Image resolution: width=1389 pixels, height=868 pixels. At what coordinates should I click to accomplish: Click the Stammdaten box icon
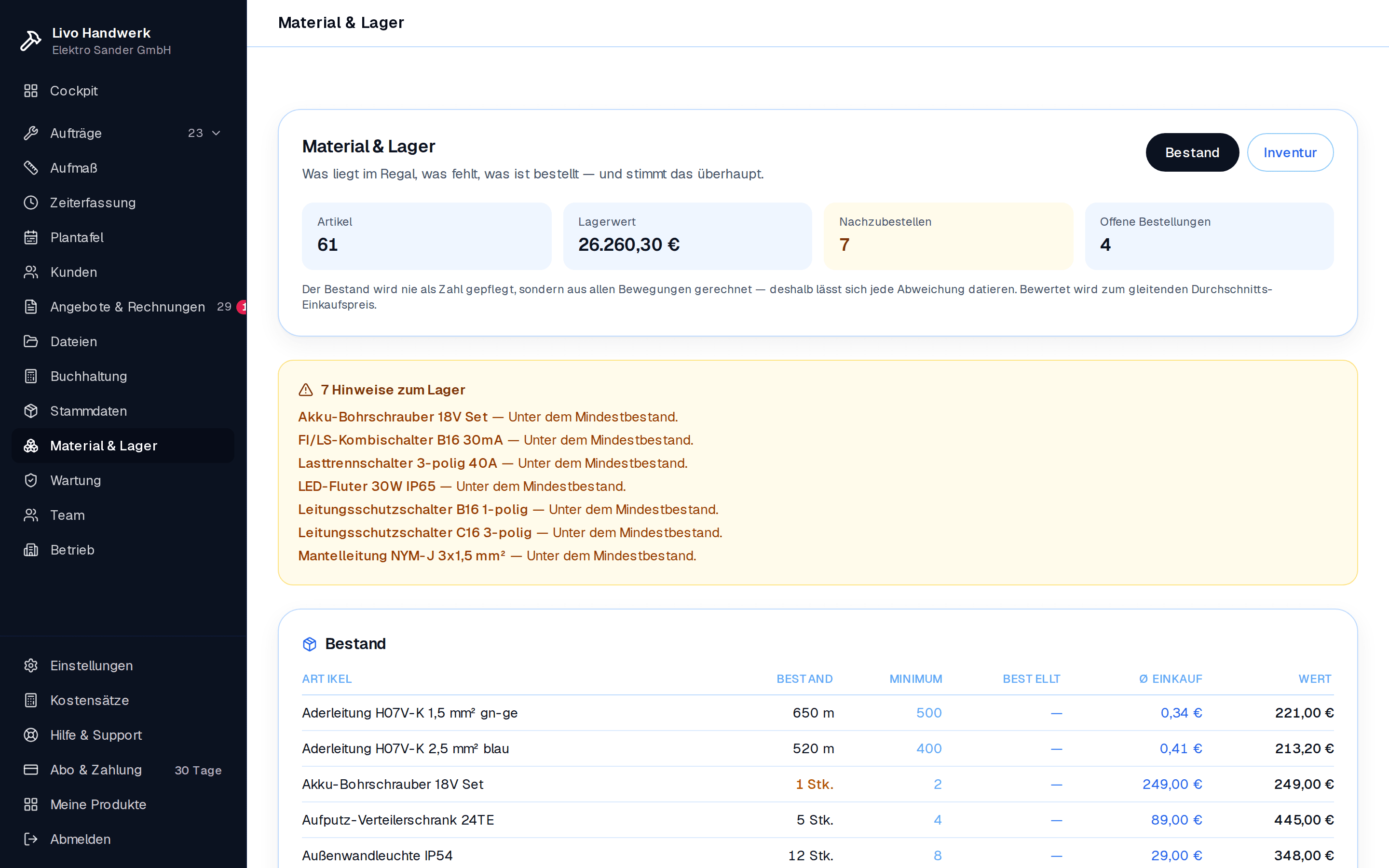tap(31, 411)
